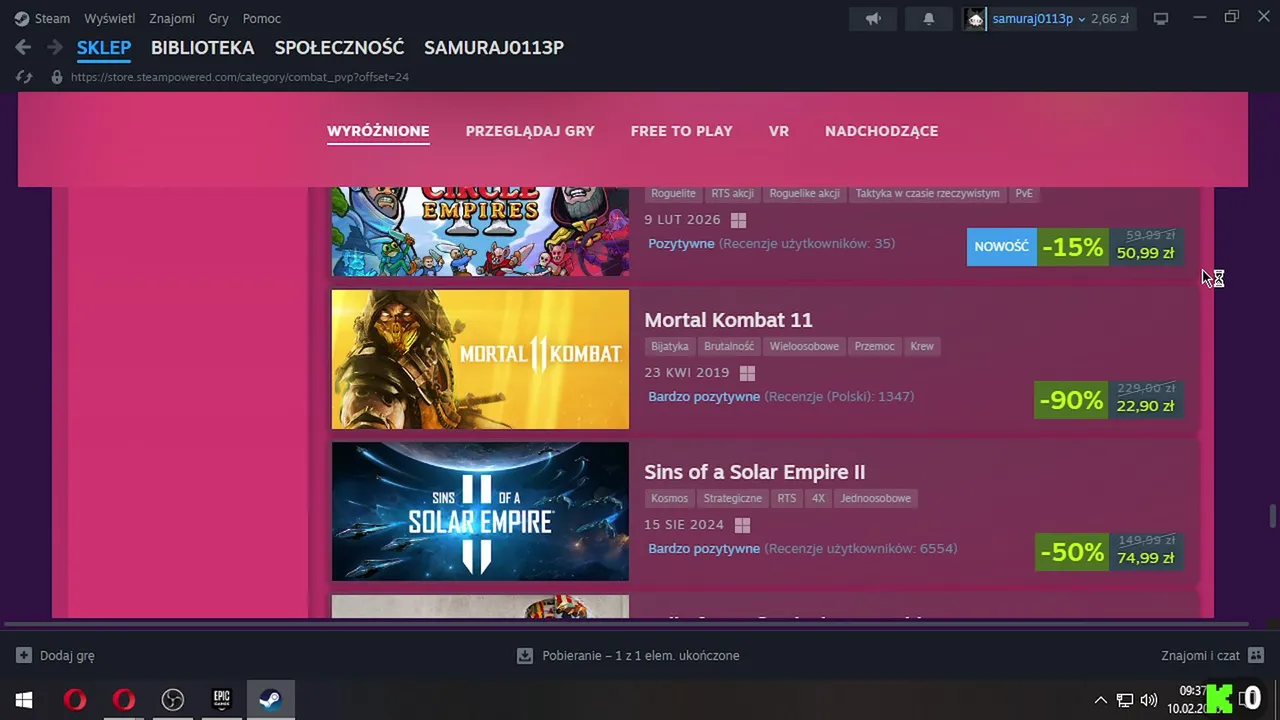Open the SPOŁECZNOŚĆ tab

340,47
